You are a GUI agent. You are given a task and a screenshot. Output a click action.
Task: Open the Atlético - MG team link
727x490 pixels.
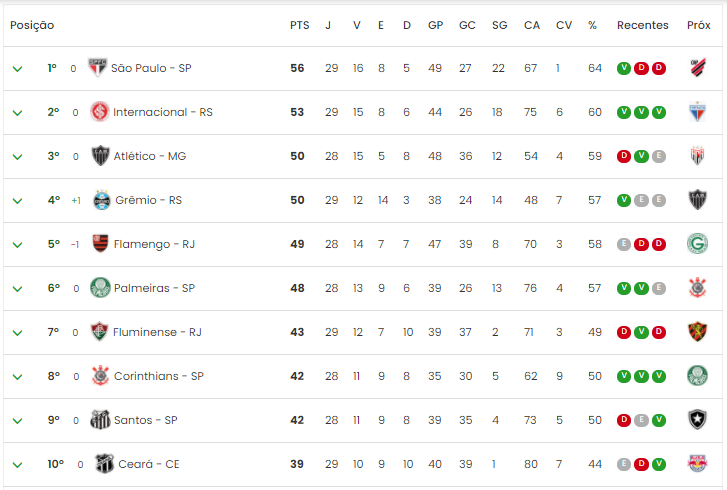click(150, 156)
